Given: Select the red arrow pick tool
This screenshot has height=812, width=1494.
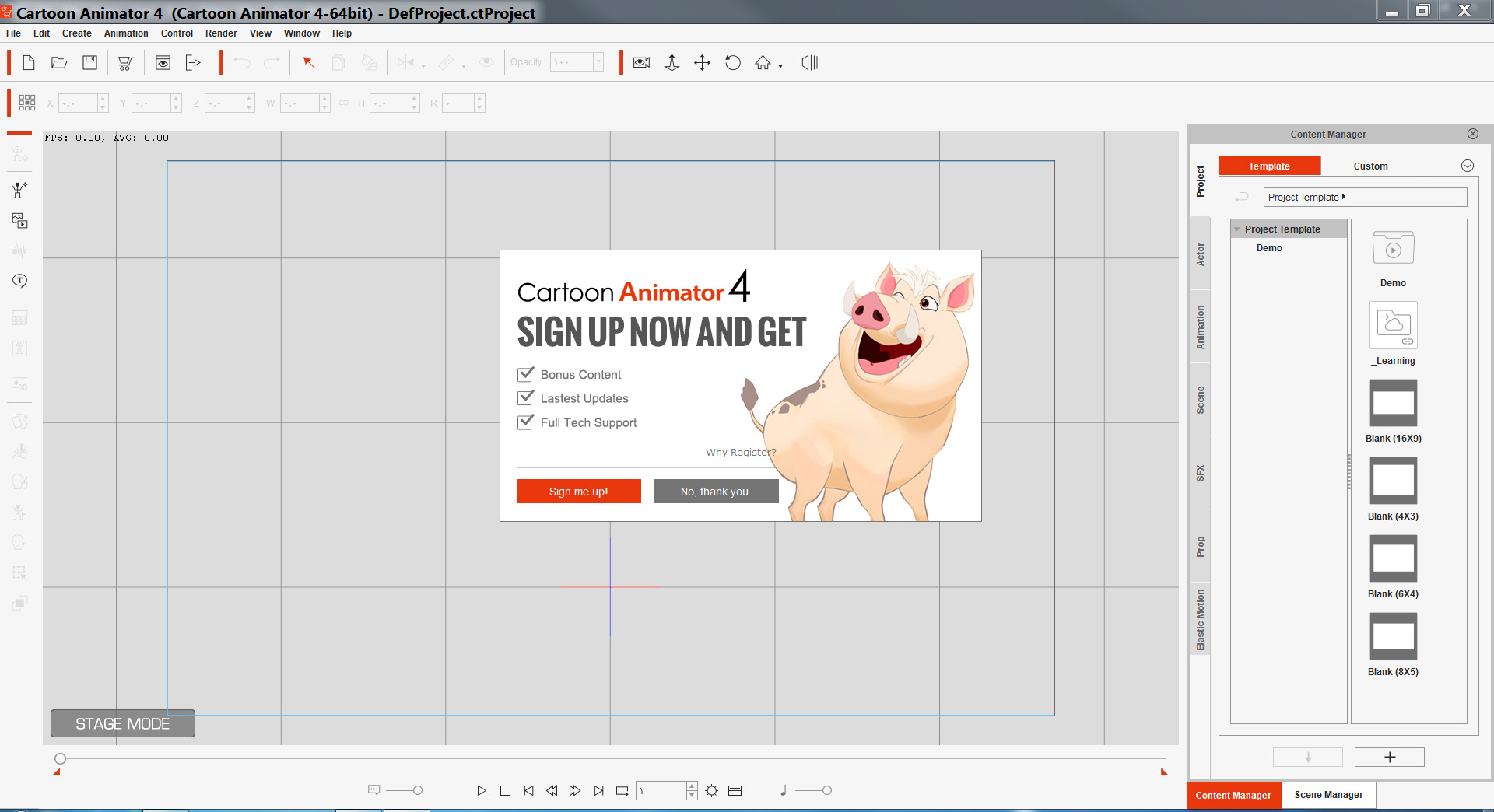Looking at the screenshot, I should (309, 63).
